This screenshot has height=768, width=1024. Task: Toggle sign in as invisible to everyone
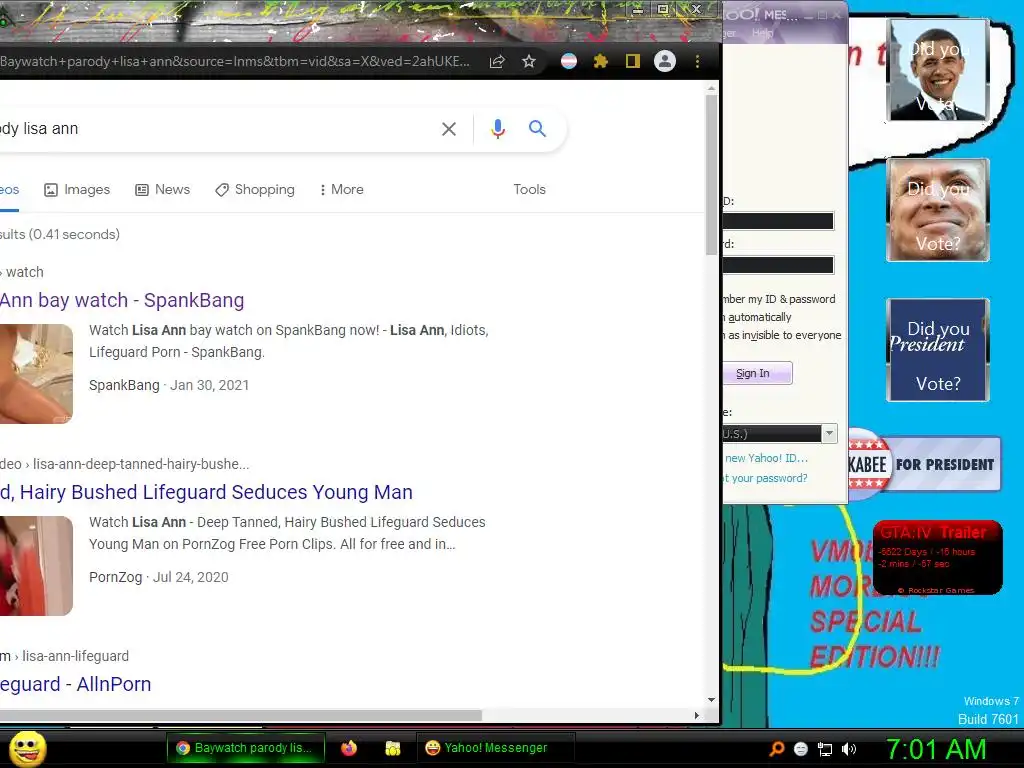point(782,335)
